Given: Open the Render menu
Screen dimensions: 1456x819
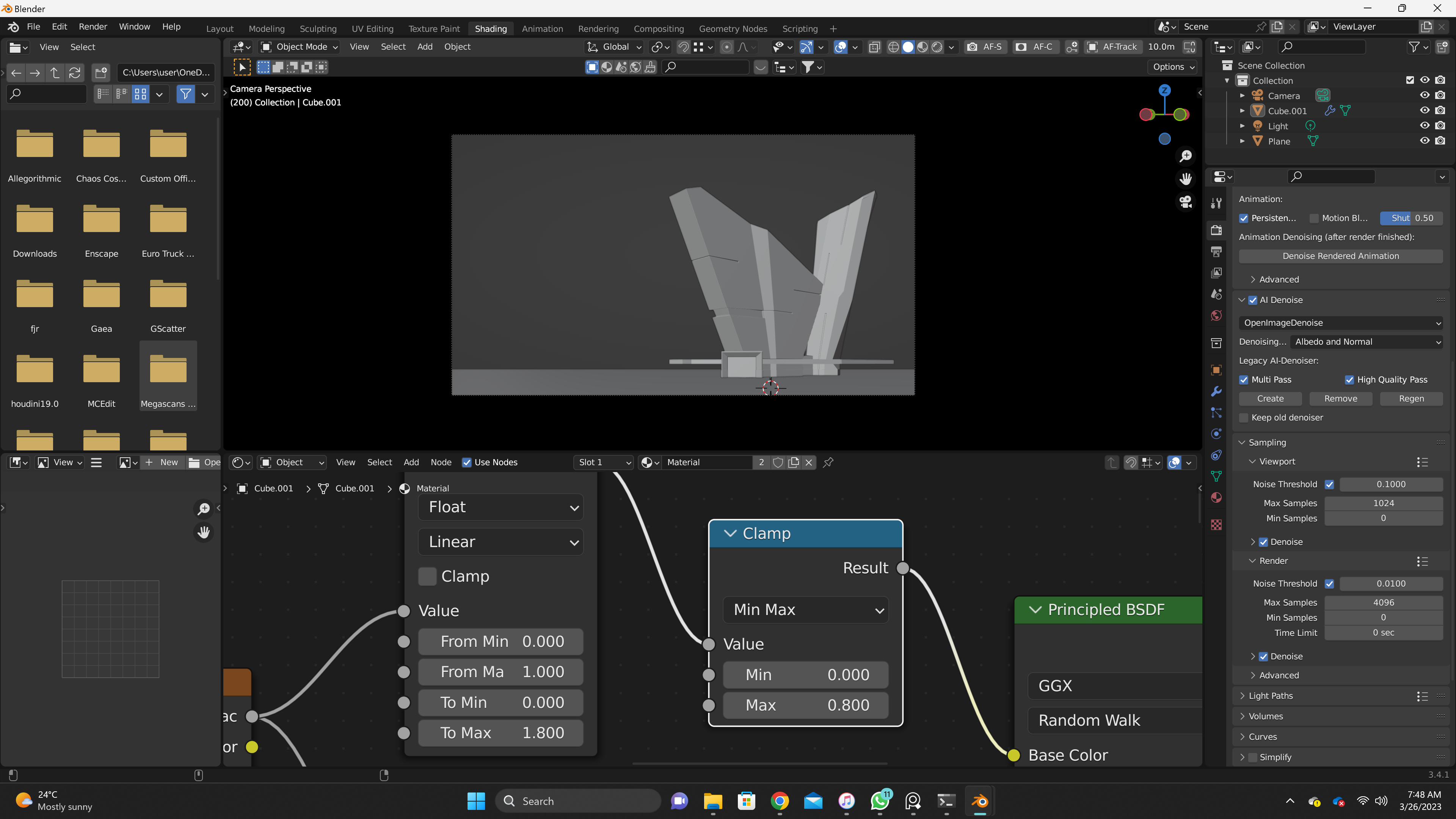Looking at the screenshot, I should (x=93, y=27).
